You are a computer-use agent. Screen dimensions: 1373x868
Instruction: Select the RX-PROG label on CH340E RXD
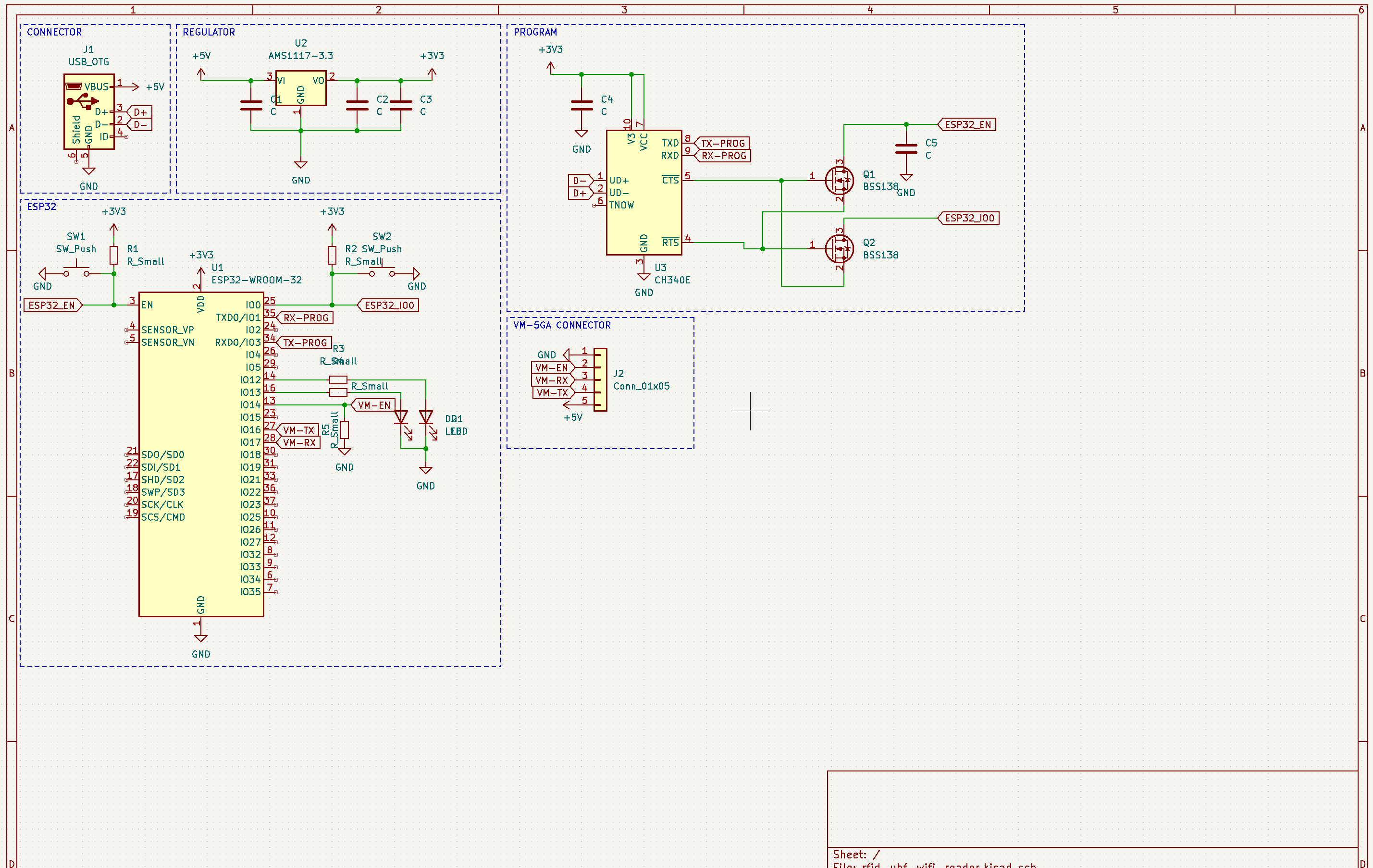pyautogui.click(x=722, y=156)
